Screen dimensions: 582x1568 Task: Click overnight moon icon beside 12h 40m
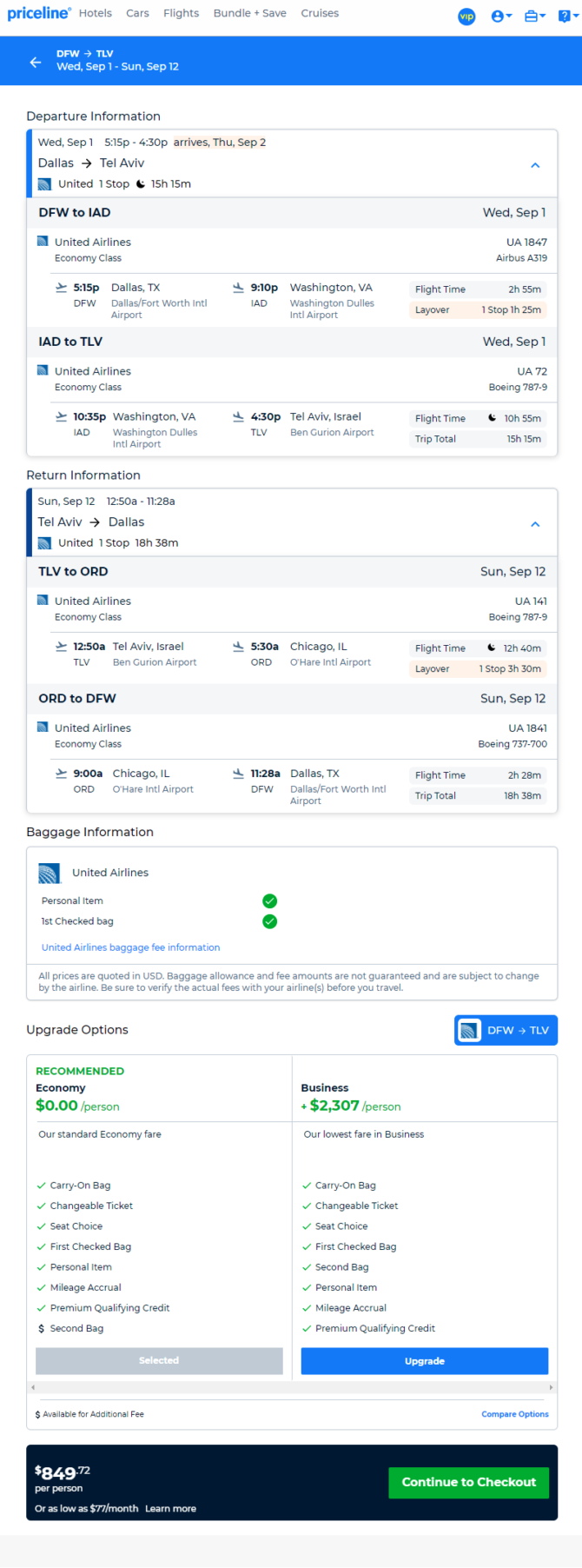492,648
